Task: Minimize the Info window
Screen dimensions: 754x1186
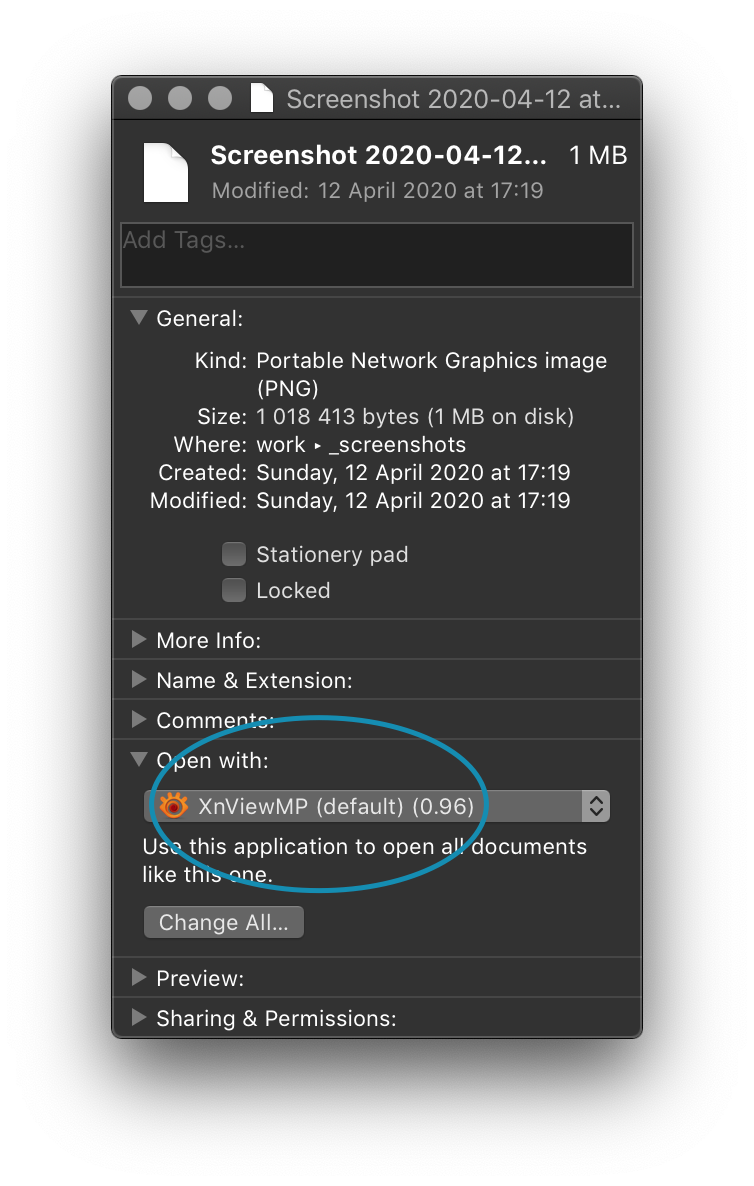Action: [180, 99]
